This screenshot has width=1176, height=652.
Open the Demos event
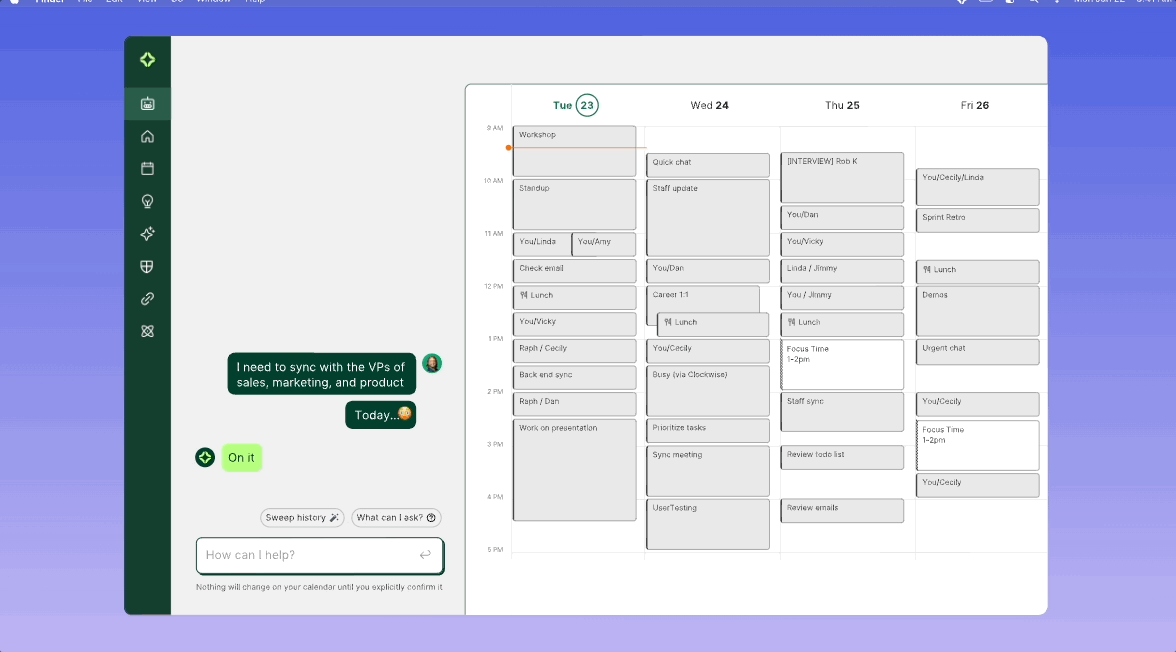tap(977, 311)
